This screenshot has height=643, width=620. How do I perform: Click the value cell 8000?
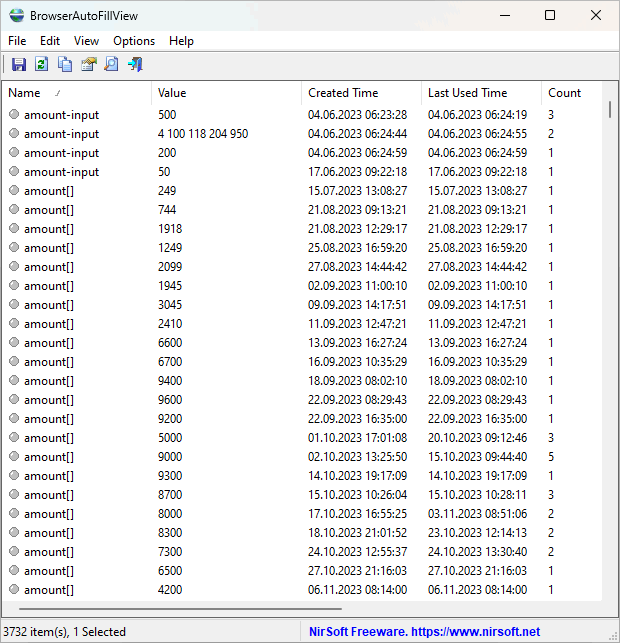coord(170,513)
